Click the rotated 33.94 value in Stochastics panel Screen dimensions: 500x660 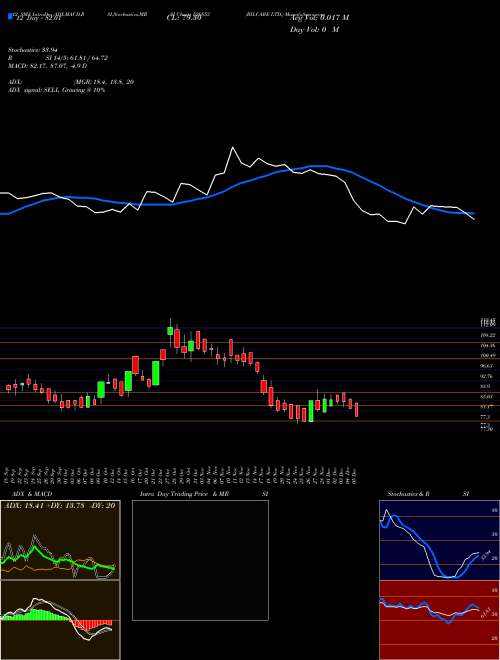tap(487, 554)
